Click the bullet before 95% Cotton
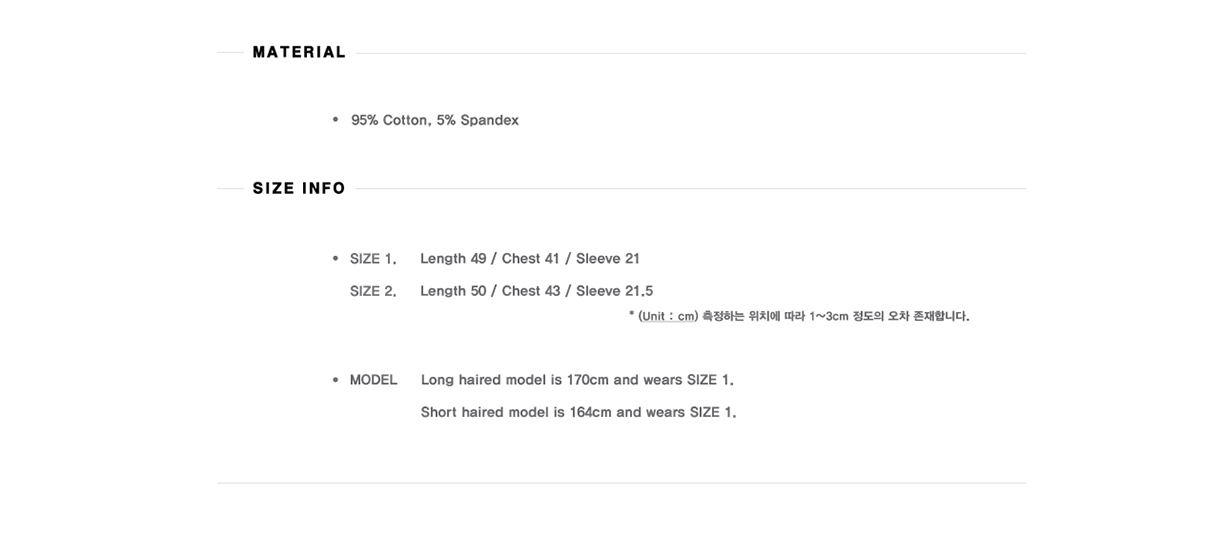The height and width of the screenshot is (540, 1210). tap(336, 120)
